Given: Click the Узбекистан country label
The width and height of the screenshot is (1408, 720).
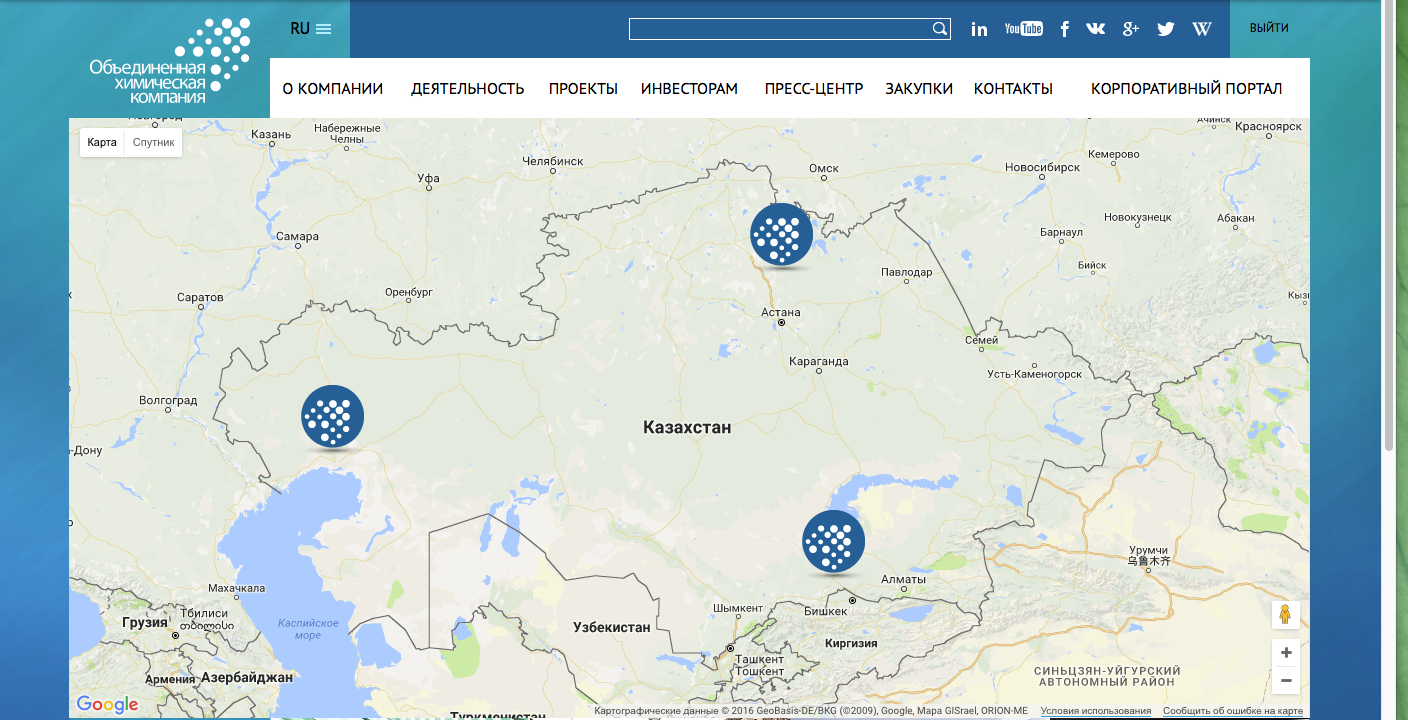Looking at the screenshot, I should [612, 627].
